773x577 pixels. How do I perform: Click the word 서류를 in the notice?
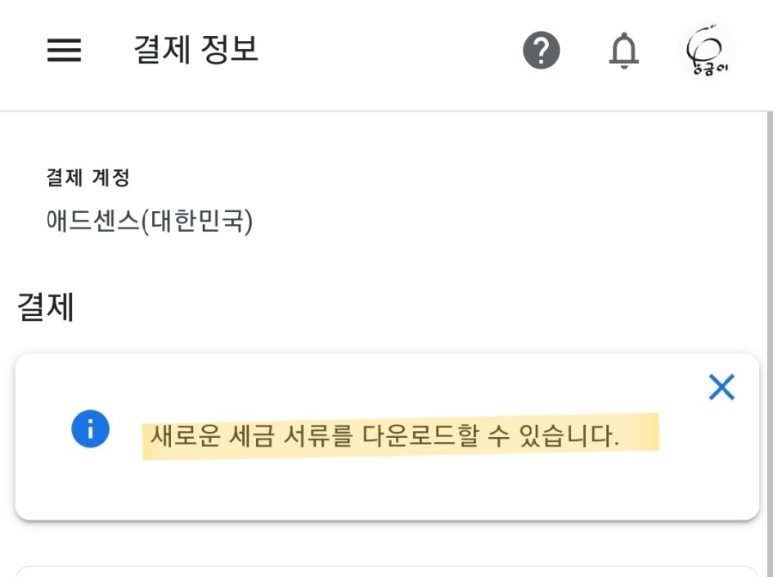[318, 436]
